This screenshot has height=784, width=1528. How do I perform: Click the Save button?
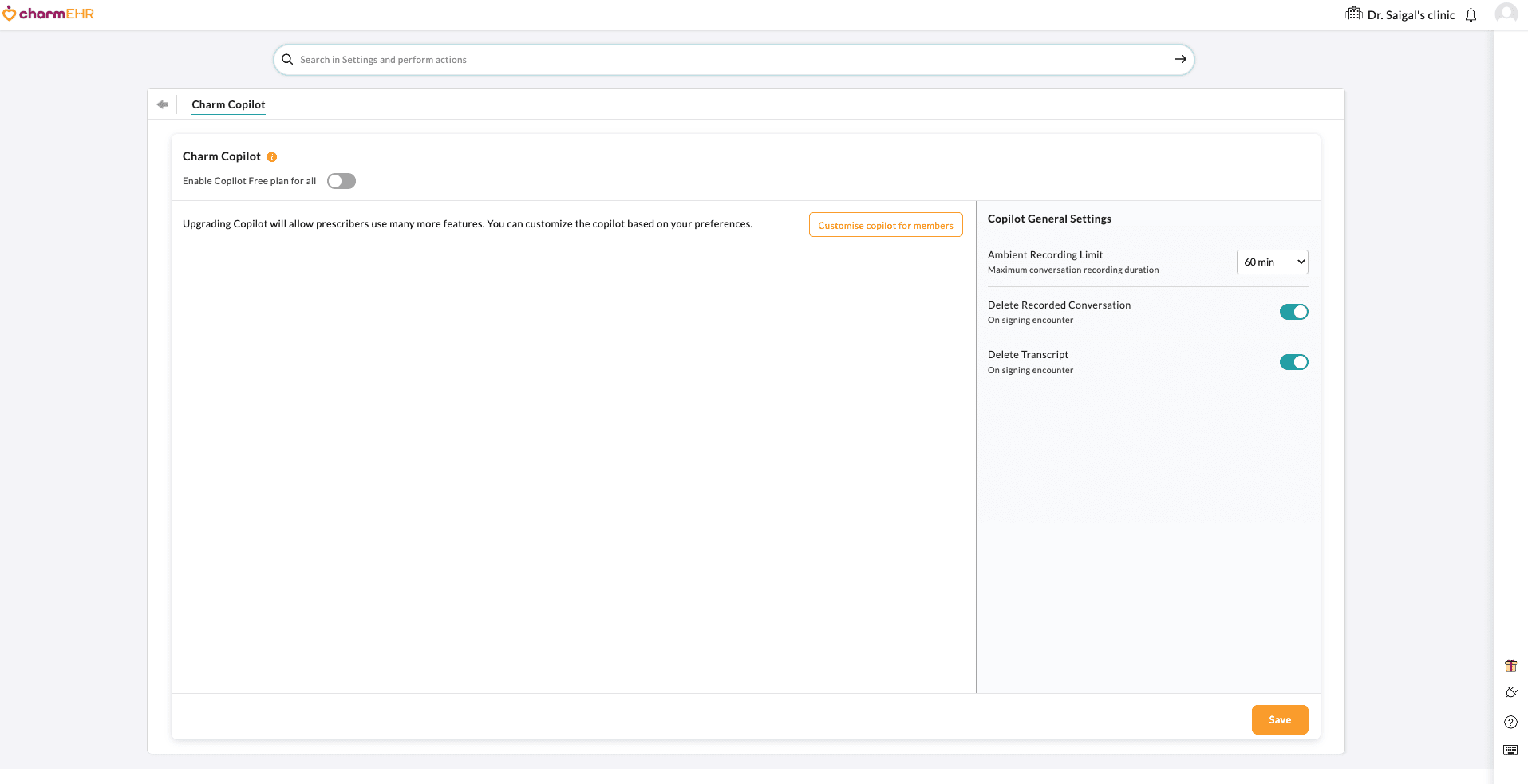pyautogui.click(x=1279, y=719)
